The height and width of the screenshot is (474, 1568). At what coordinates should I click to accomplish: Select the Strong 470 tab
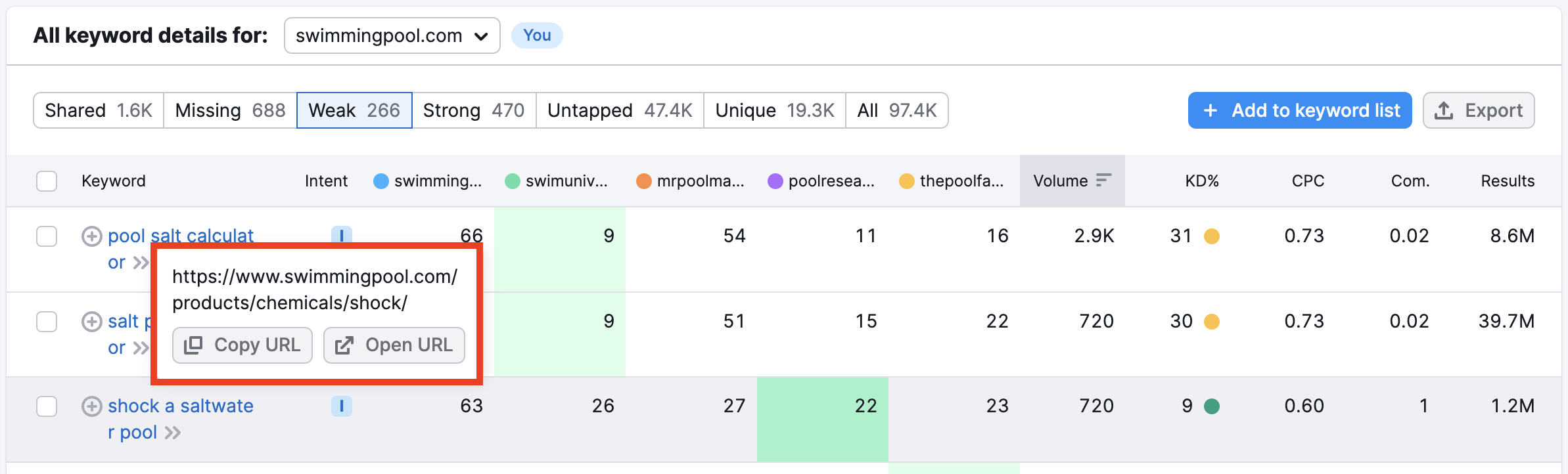point(474,110)
